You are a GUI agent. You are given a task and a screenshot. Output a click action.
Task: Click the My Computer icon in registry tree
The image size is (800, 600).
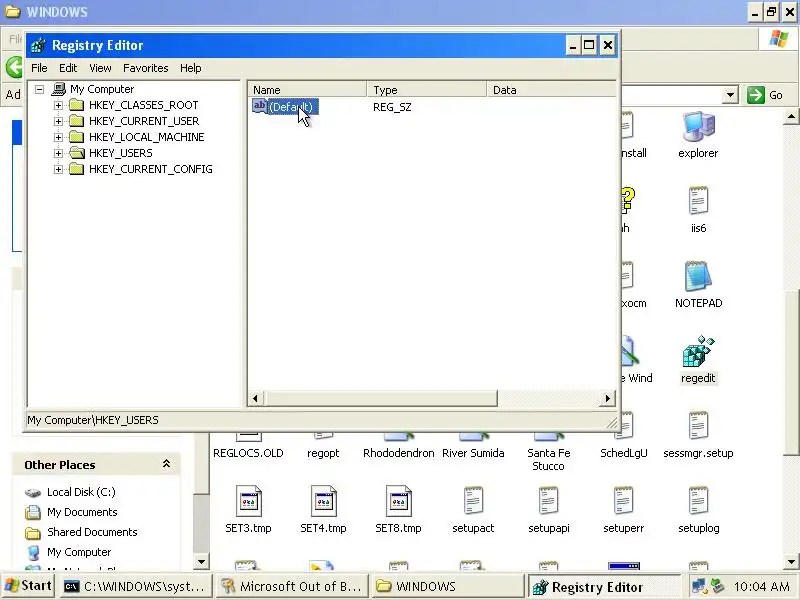pos(59,89)
